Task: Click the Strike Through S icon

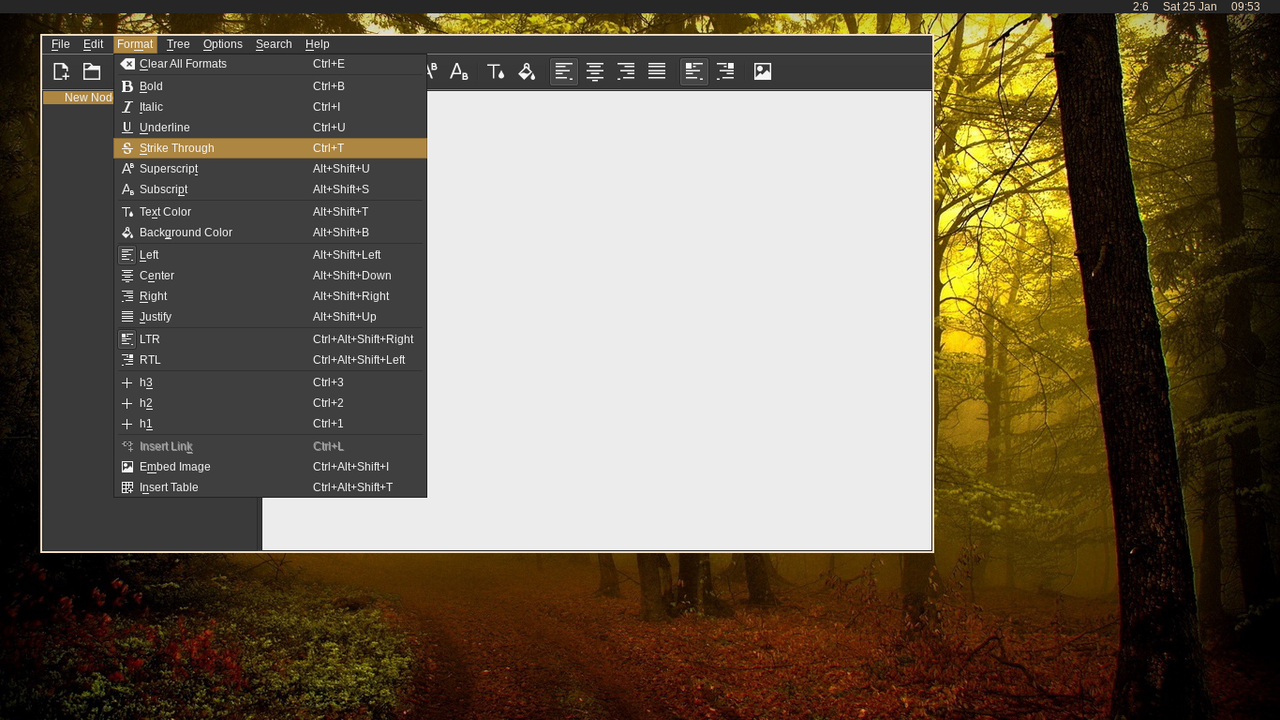Action: pos(127,148)
